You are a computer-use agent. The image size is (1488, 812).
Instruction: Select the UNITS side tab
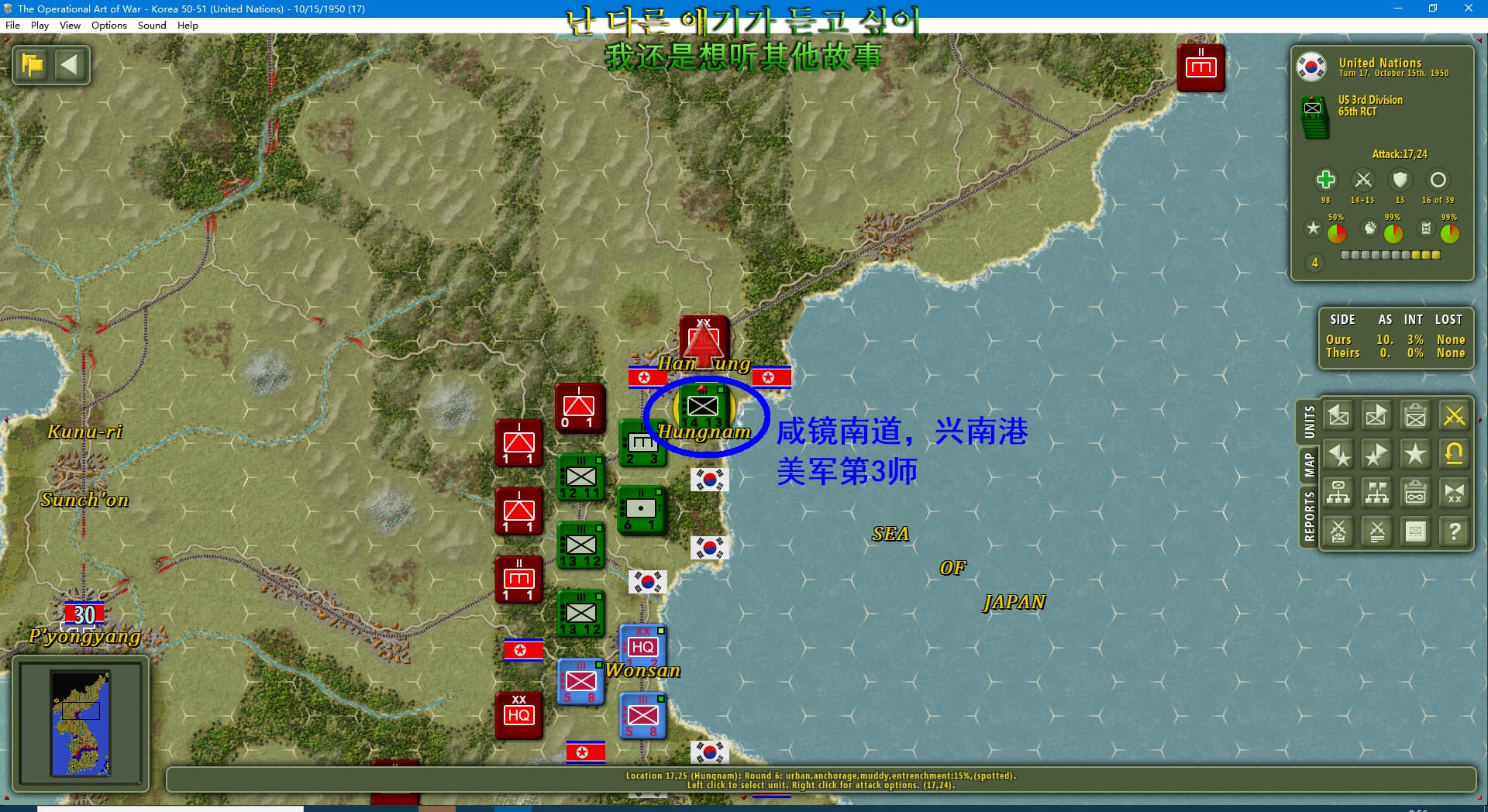click(x=1309, y=421)
